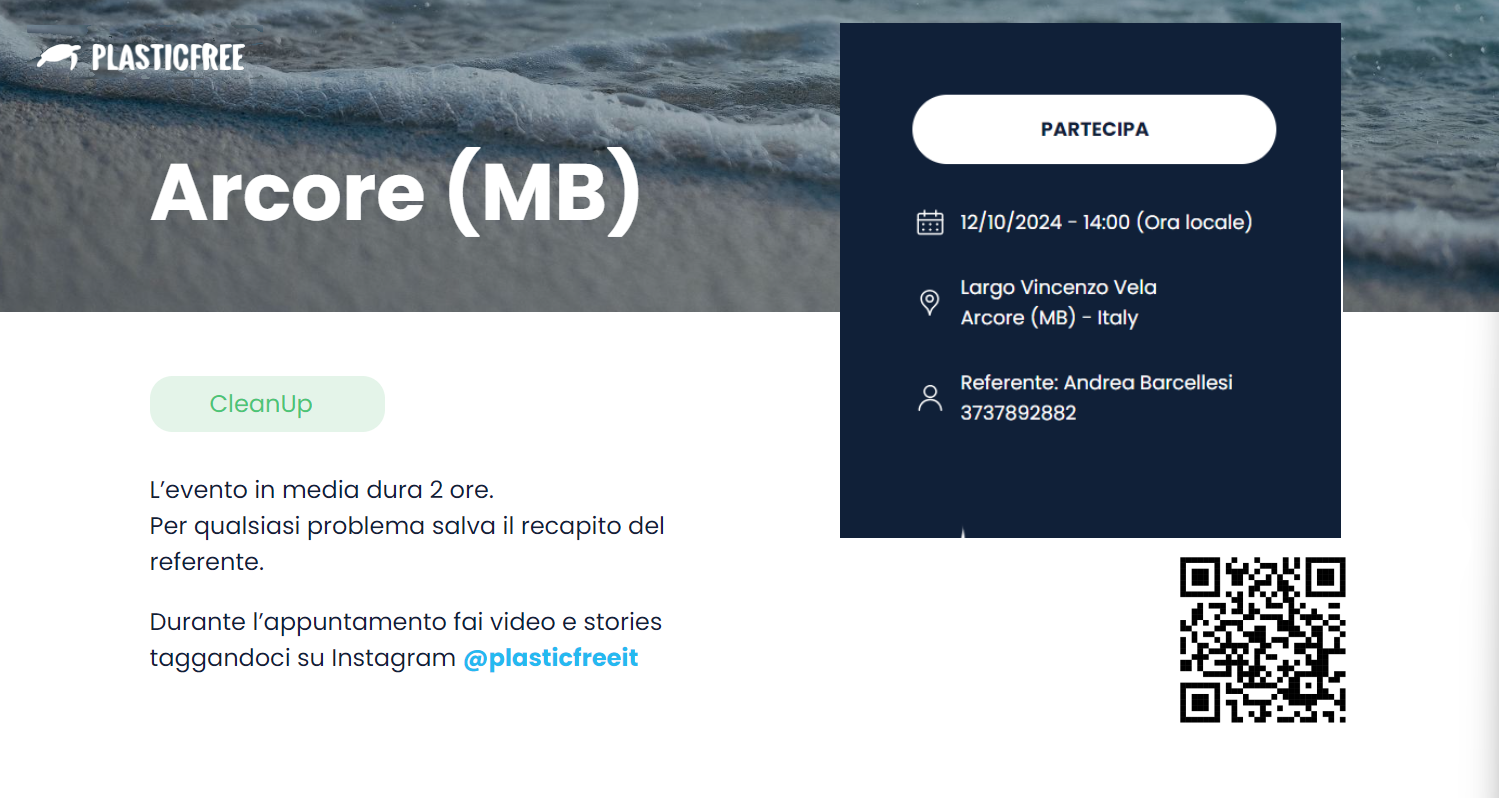The width and height of the screenshot is (1499, 798).
Task: Click the PlasticFree turtle logo icon
Action: (59, 57)
